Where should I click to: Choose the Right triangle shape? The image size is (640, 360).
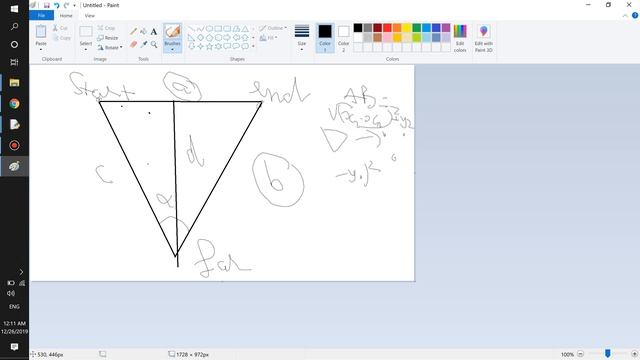191,38
